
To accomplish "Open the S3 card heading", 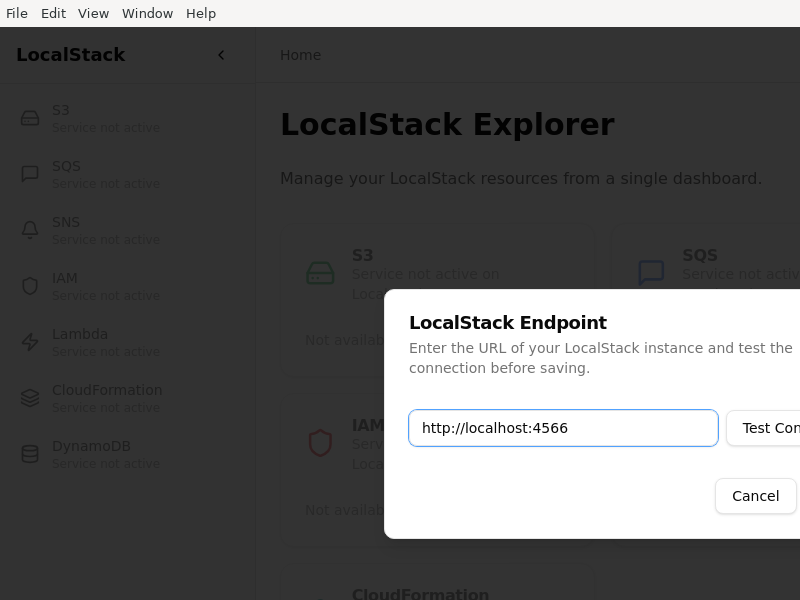I will [x=363, y=255].
